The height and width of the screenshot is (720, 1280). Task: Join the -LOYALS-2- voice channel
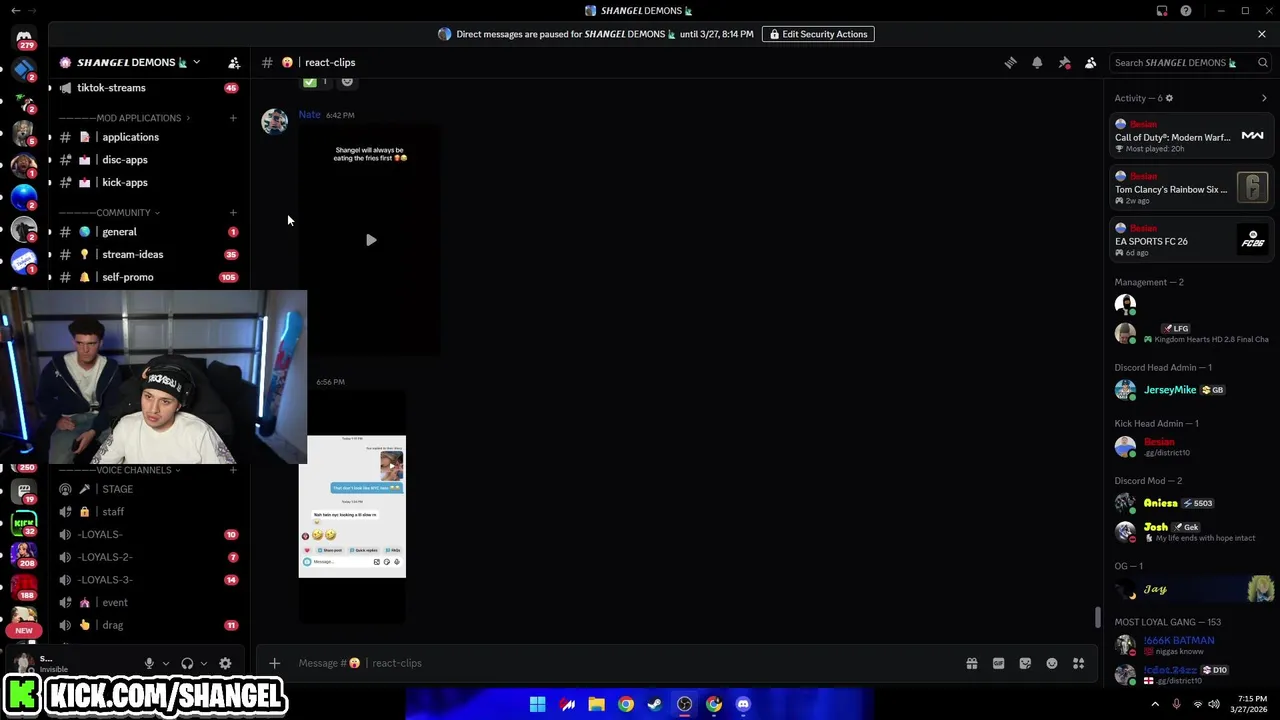pyautogui.click(x=147, y=557)
